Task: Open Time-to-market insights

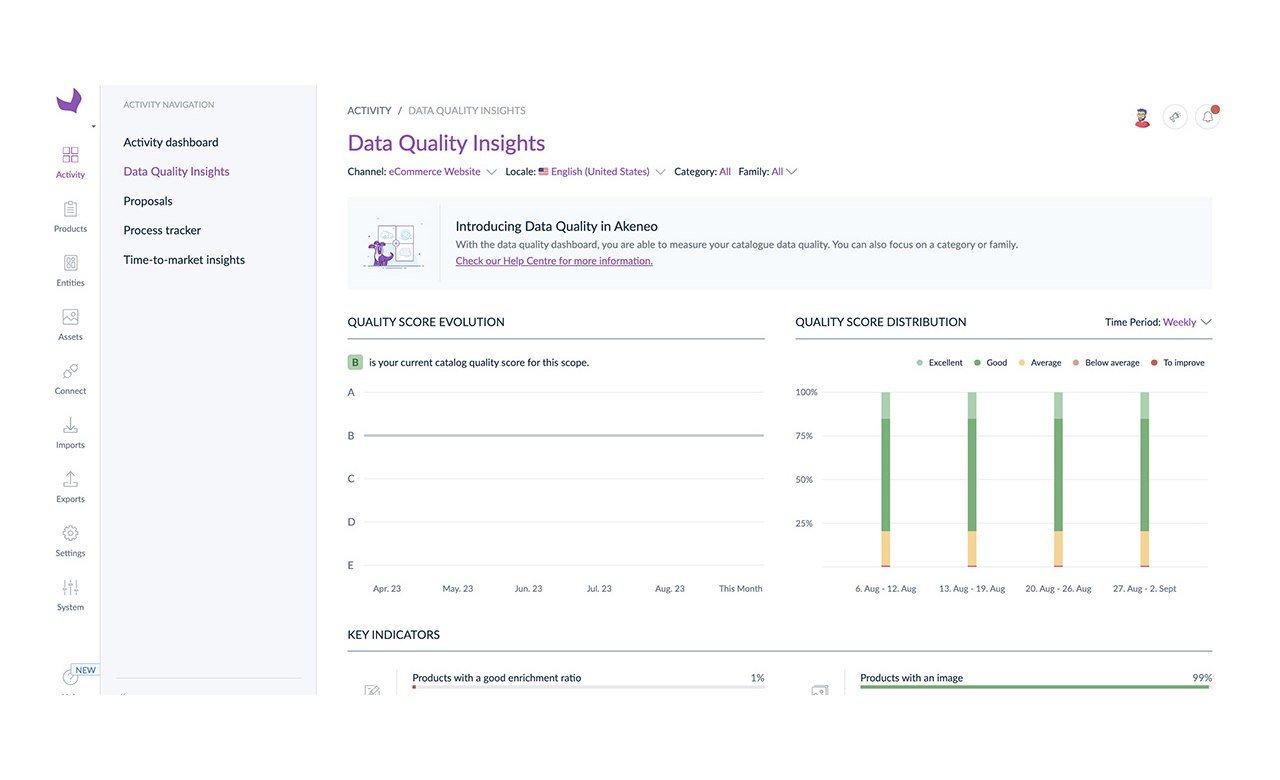Action: point(184,260)
